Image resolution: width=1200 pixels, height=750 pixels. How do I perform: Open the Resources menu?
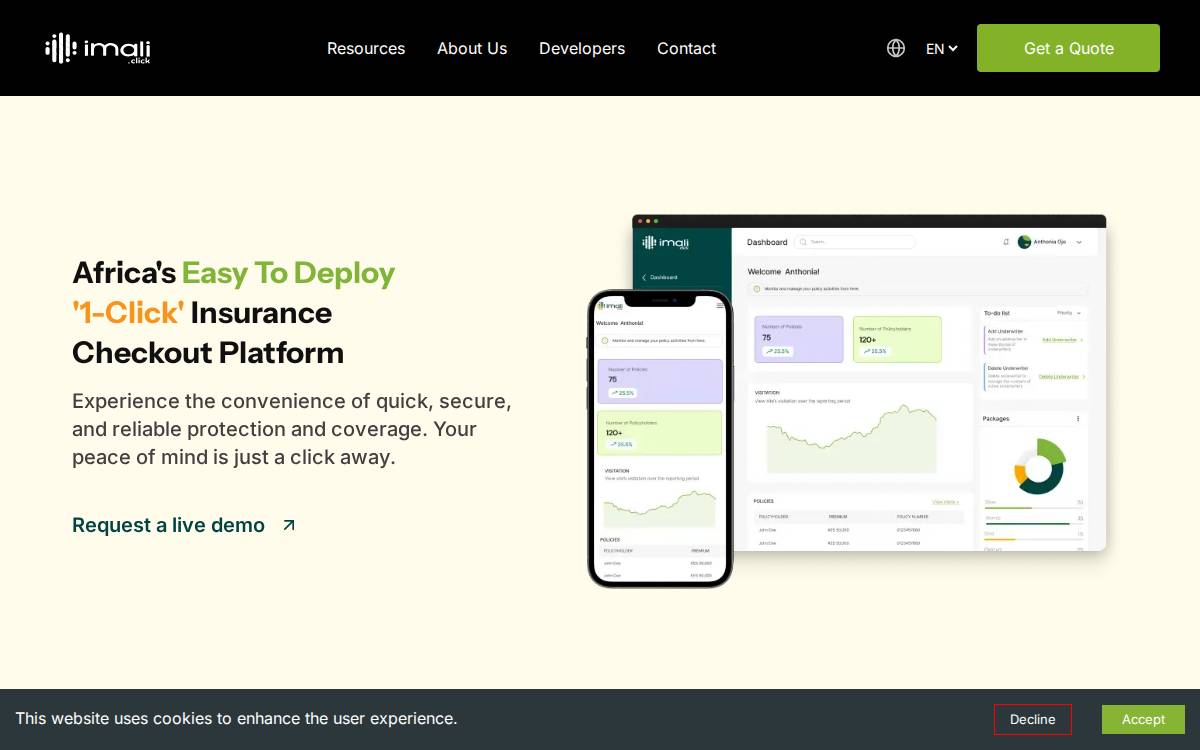coord(366,48)
